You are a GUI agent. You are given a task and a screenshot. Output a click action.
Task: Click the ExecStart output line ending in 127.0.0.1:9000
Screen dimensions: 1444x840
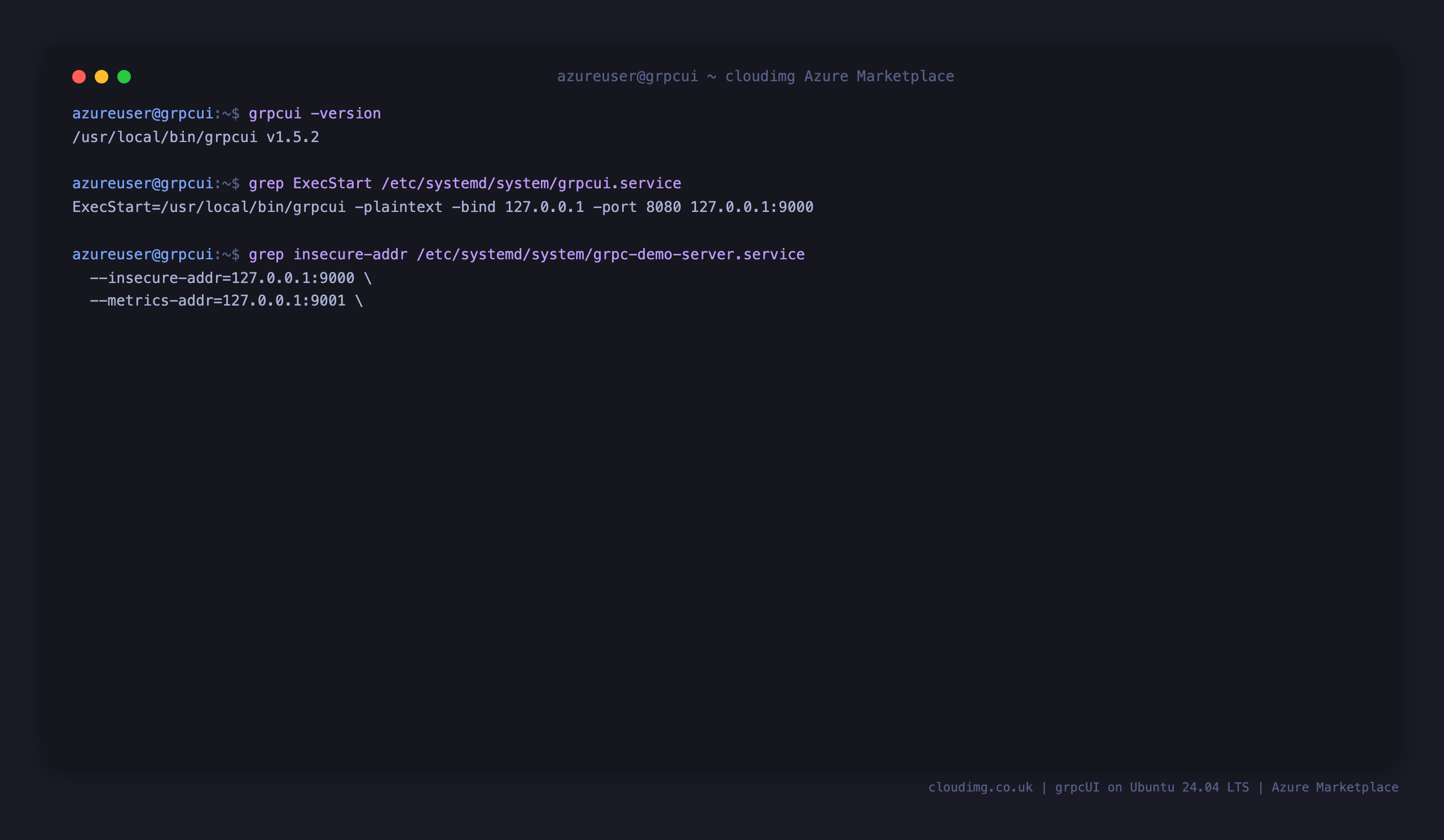[443, 207]
